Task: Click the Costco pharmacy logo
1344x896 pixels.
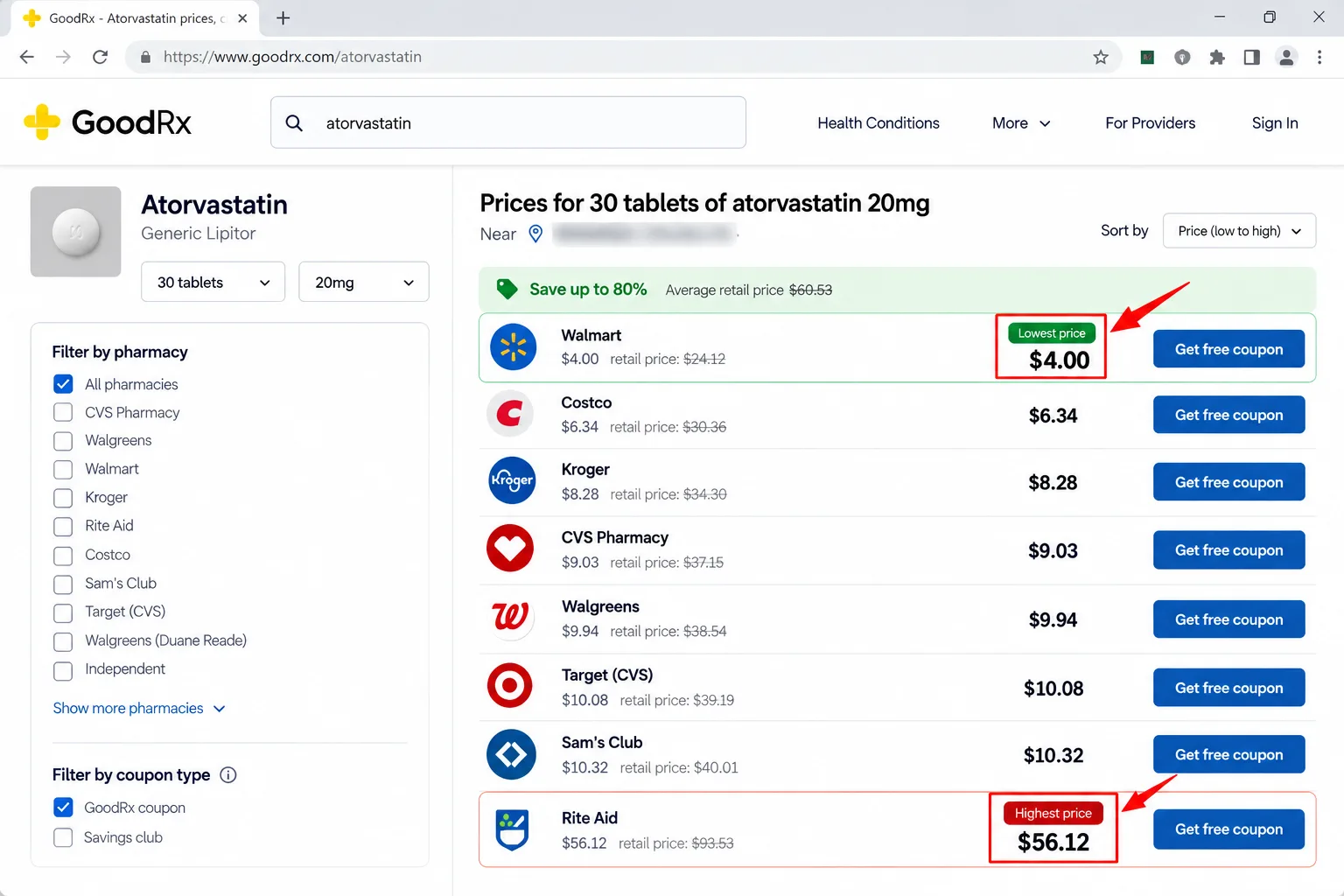Action: 510,413
